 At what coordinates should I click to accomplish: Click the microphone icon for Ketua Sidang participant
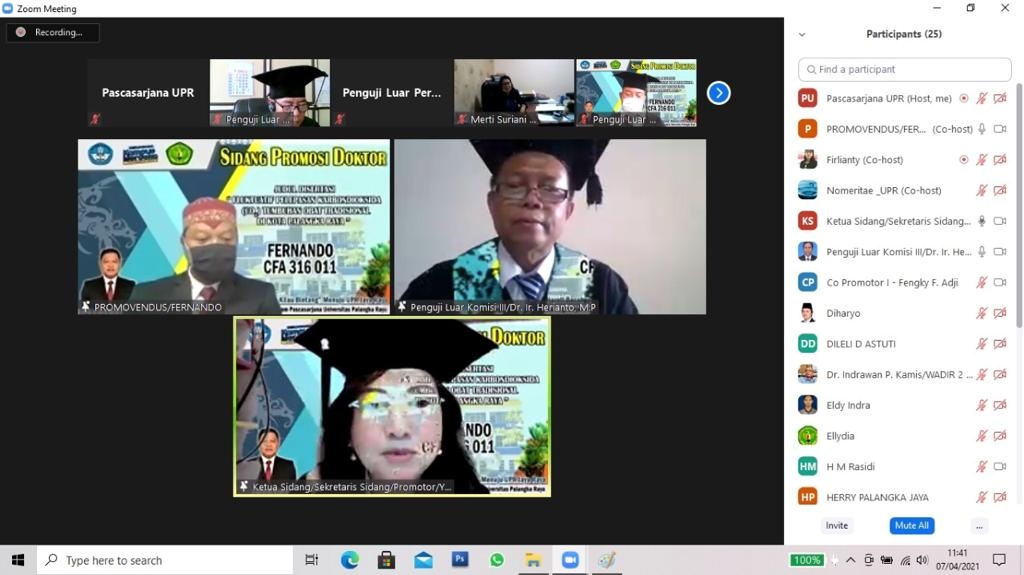click(x=982, y=221)
